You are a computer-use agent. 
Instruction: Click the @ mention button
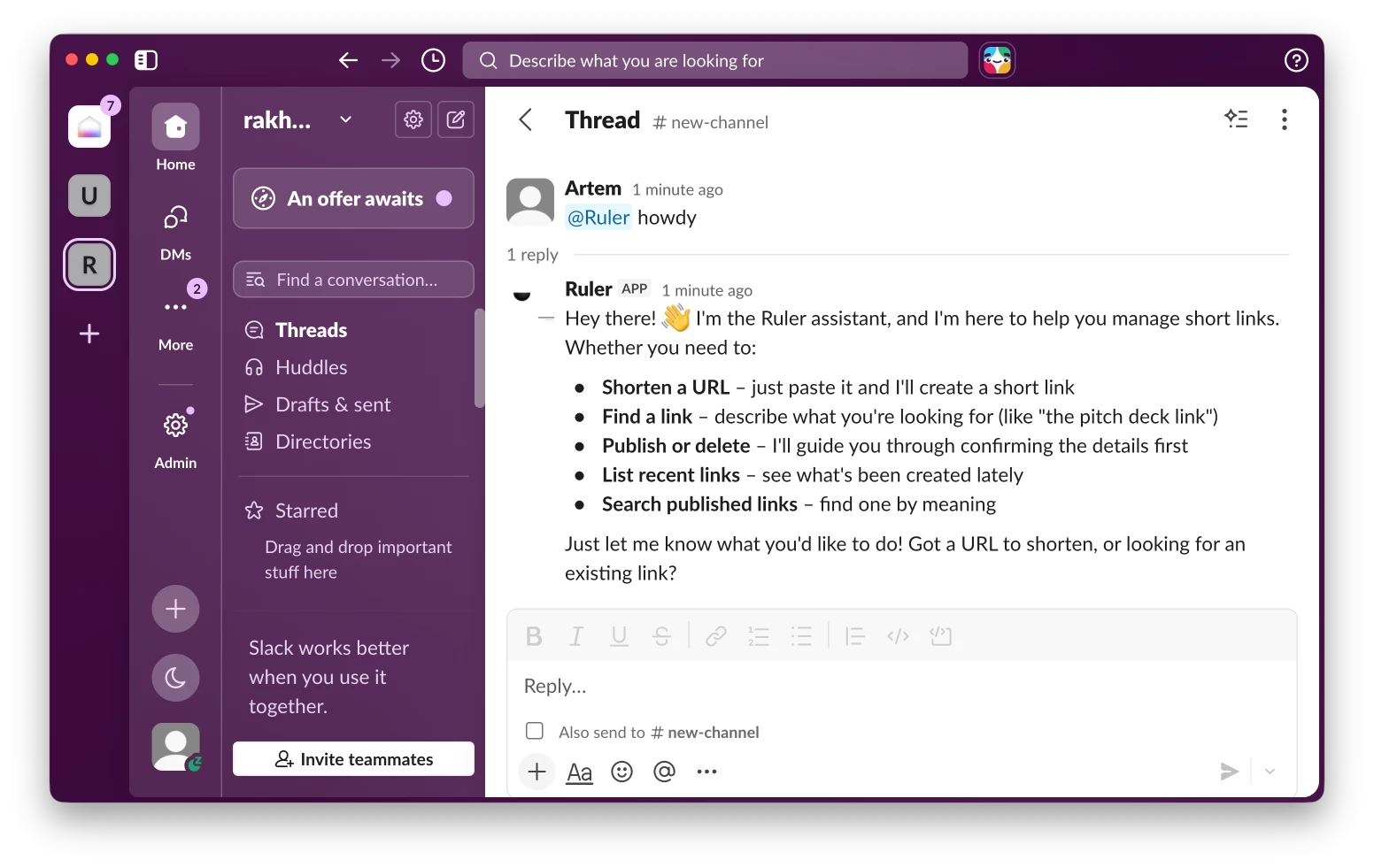[x=664, y=772]
